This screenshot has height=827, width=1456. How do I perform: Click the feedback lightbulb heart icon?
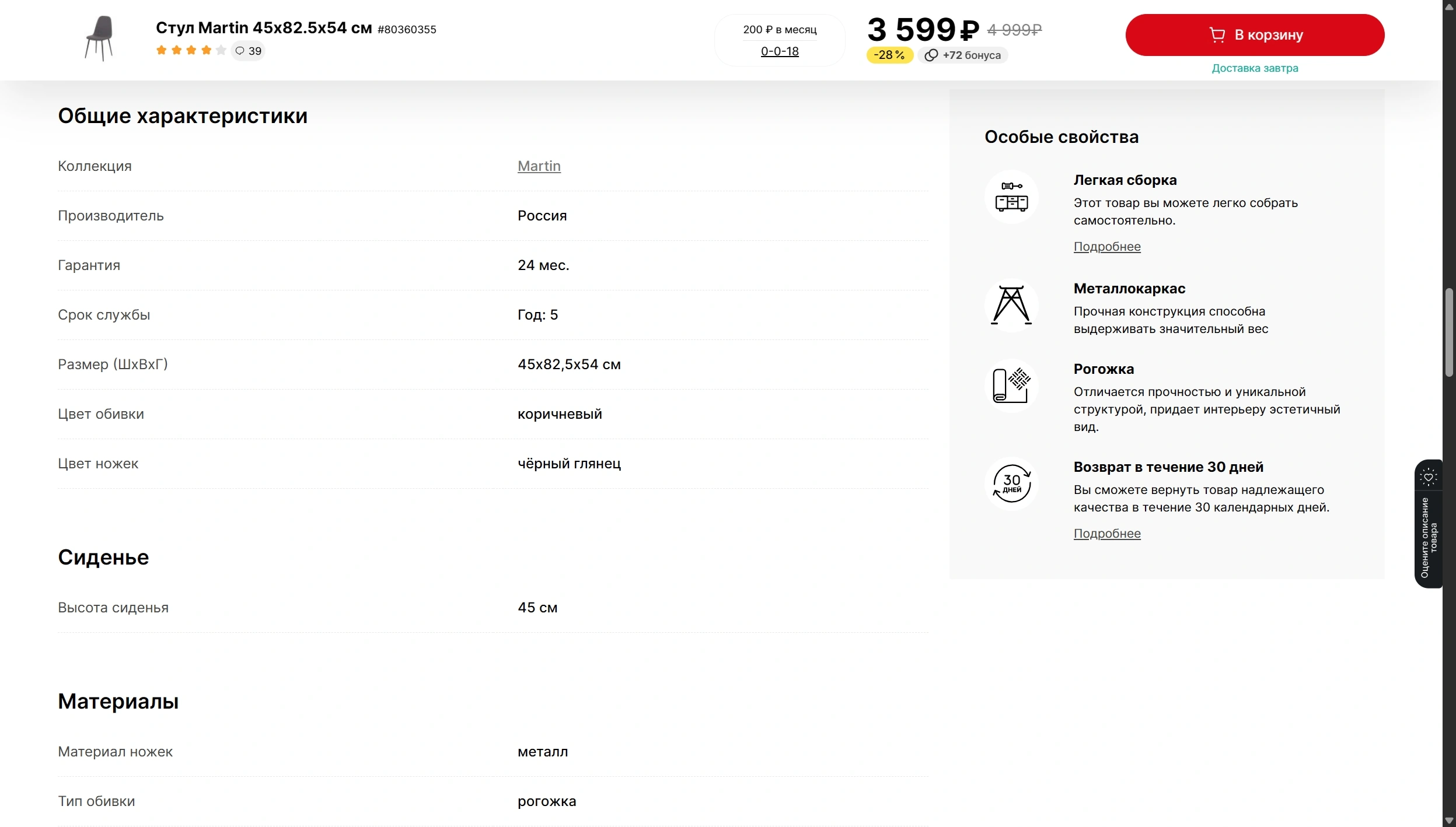(1429, 476)
